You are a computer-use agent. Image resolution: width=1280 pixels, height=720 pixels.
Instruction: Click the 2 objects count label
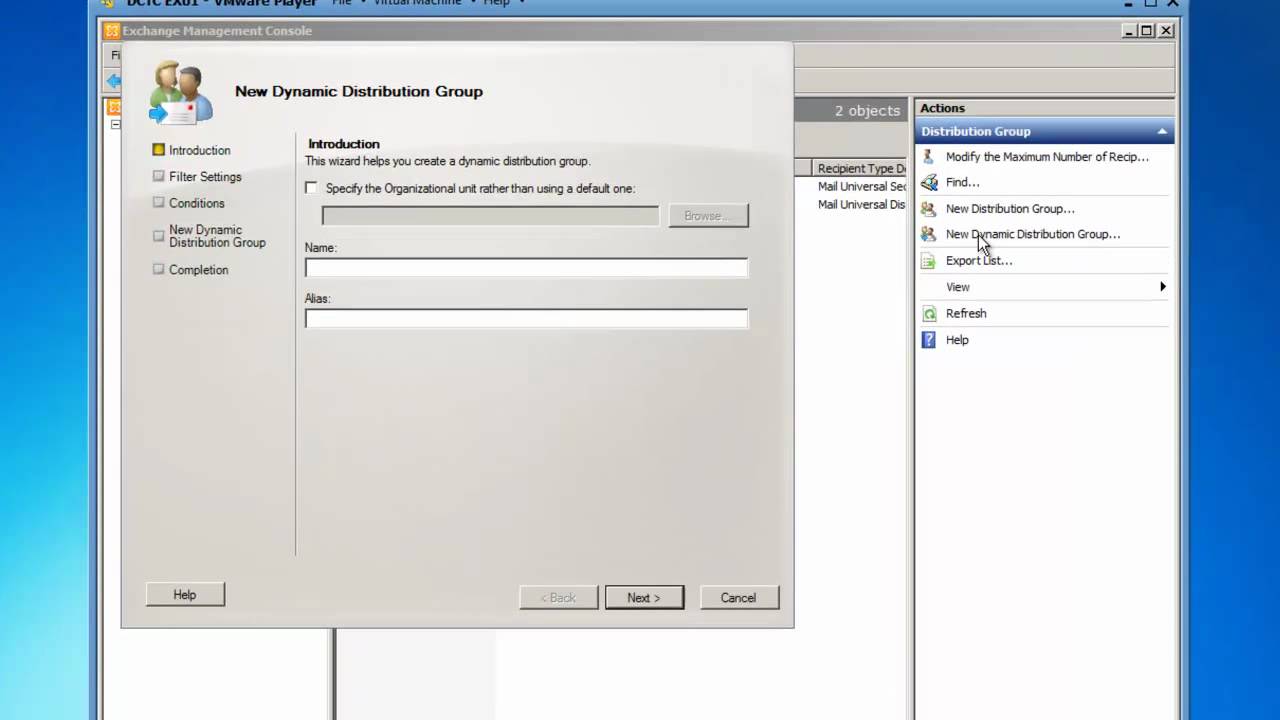click(x=867, y=111)
